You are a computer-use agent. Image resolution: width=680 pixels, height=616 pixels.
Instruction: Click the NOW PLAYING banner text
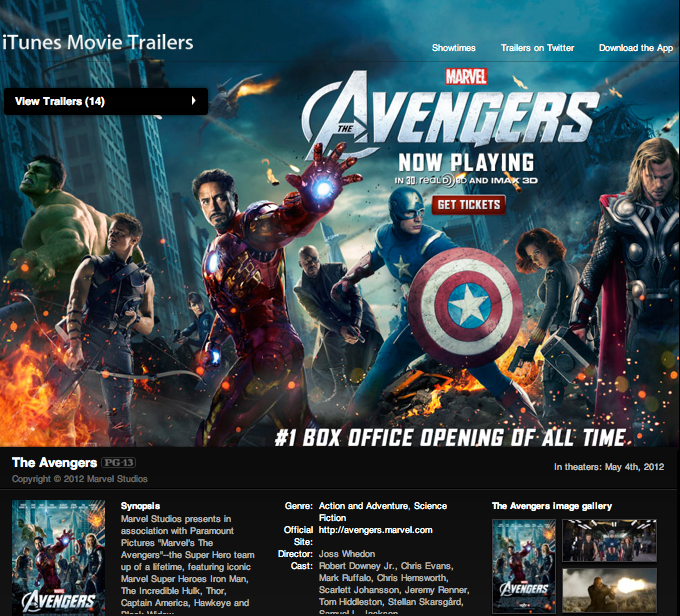466,163
